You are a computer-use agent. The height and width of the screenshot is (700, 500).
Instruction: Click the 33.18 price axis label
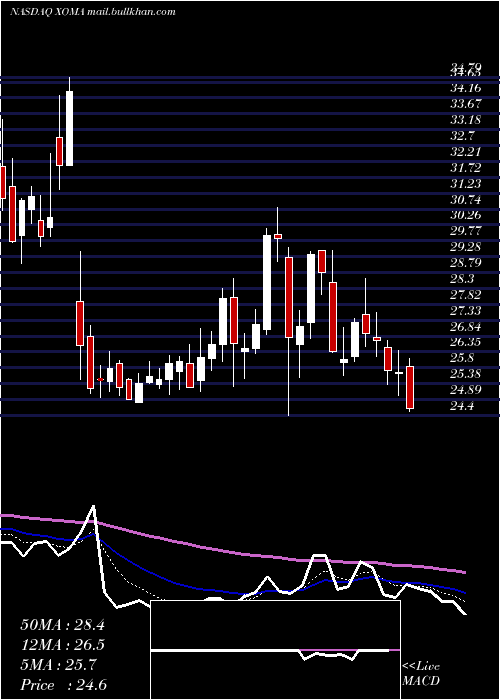coord(466,119)
